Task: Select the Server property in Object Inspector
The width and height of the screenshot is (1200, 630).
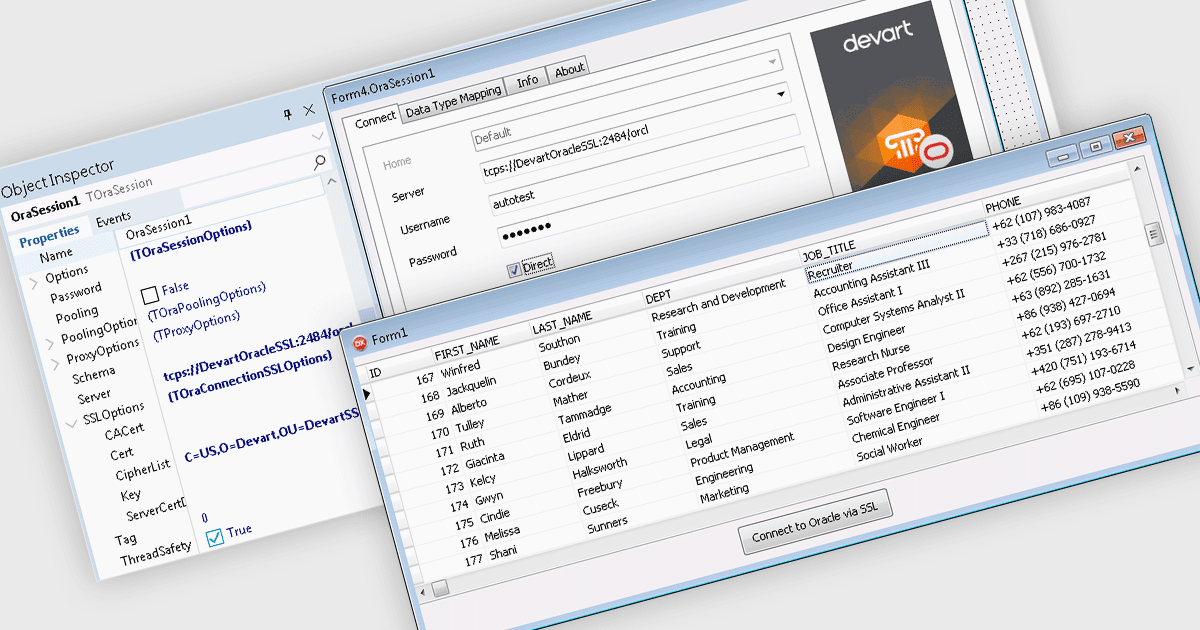Action: point(94,396)
